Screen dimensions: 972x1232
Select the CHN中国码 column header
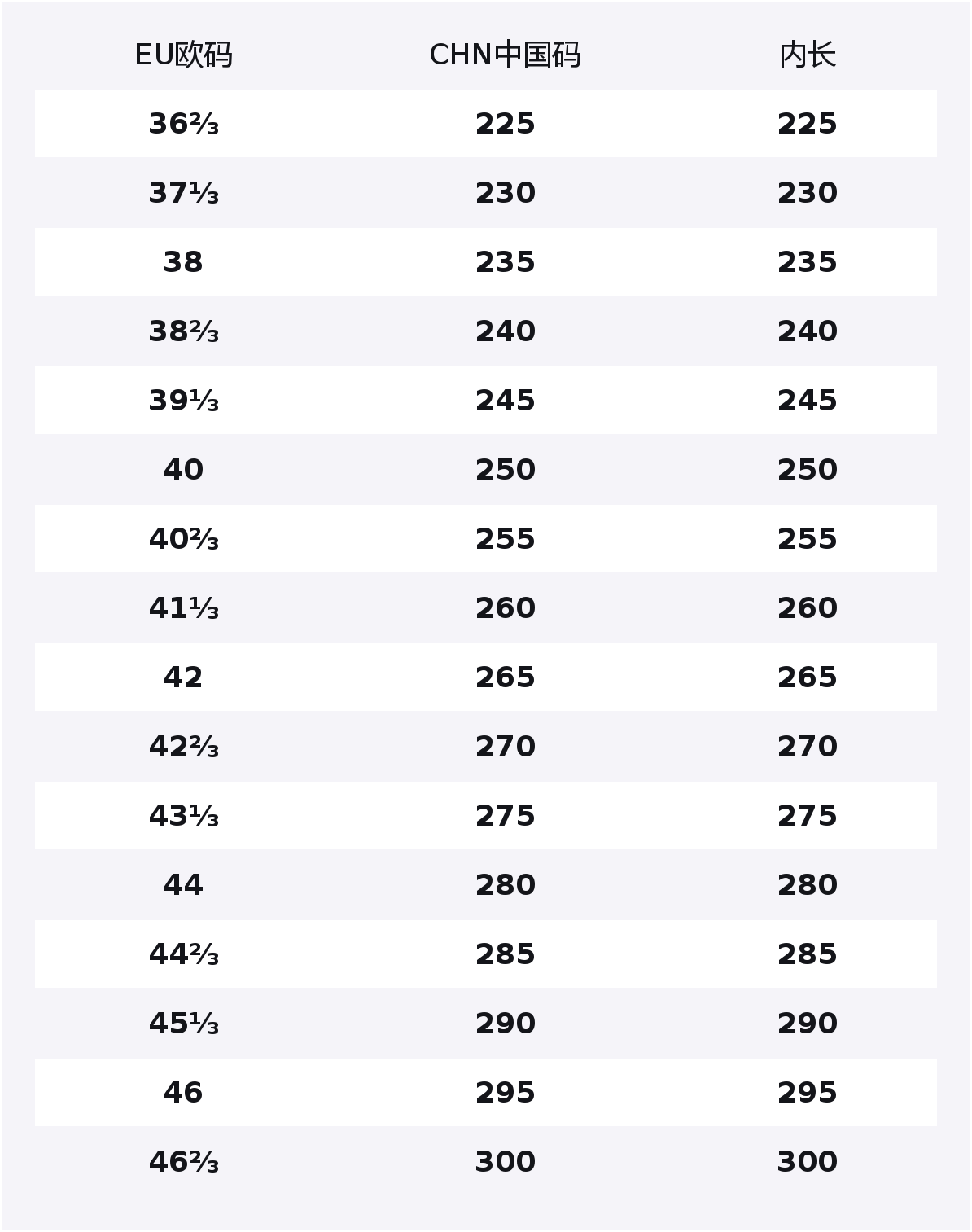pyautogui.click(x=505, y=55)
